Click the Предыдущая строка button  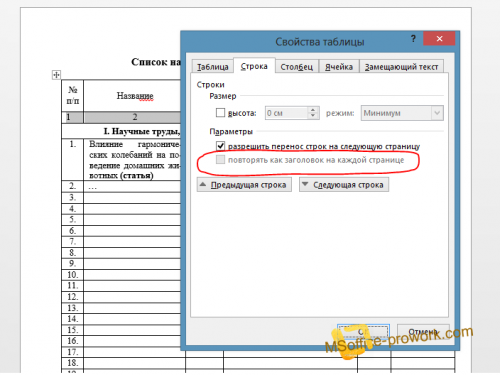(x=244, y=185)
